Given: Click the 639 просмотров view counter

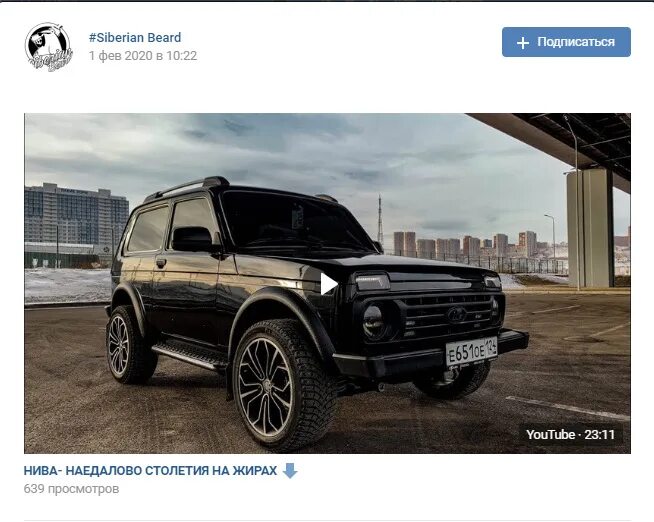Looking at the screenshot, I should point(71,489).
